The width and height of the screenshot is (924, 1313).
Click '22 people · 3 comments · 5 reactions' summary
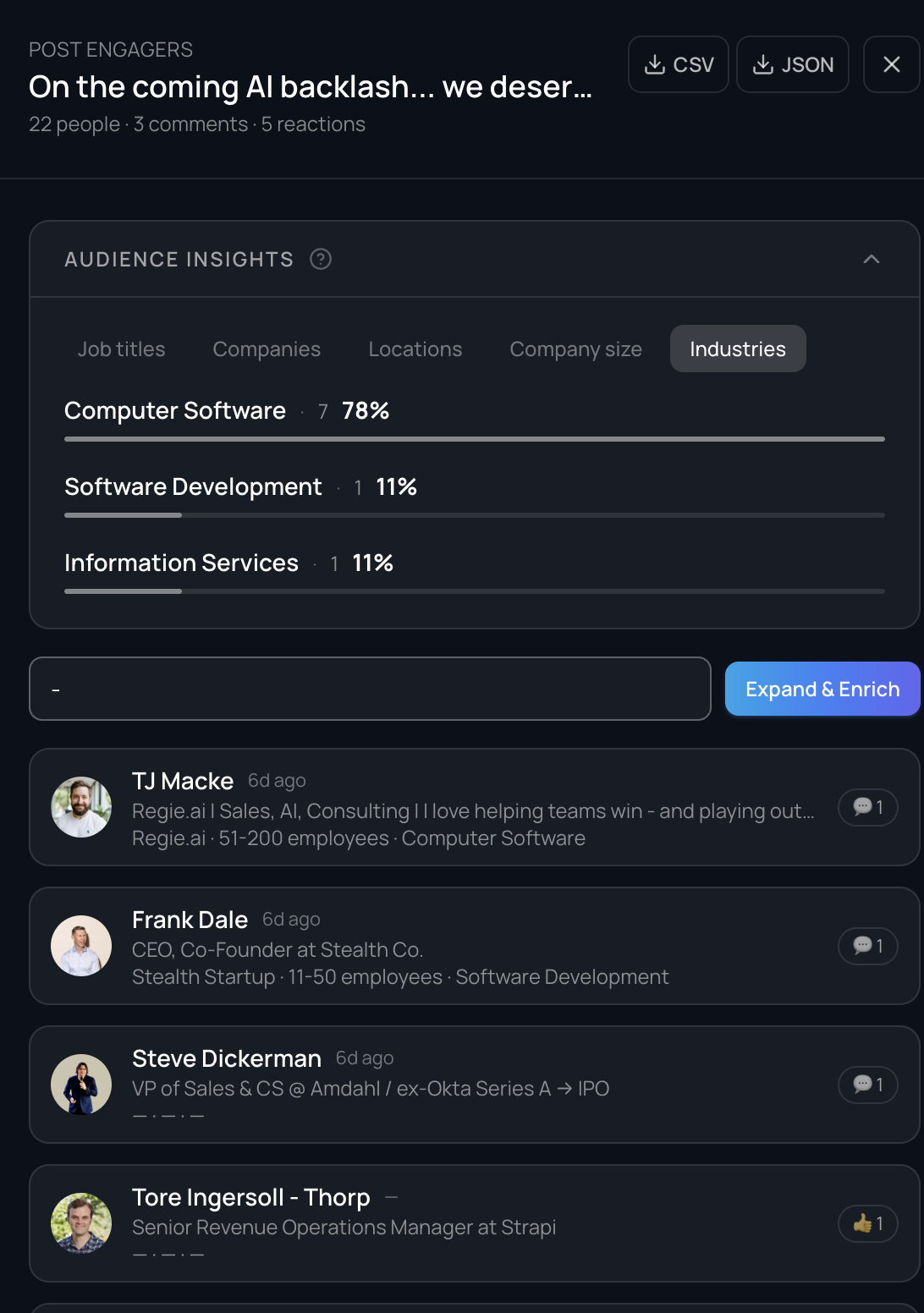point(197,124)
